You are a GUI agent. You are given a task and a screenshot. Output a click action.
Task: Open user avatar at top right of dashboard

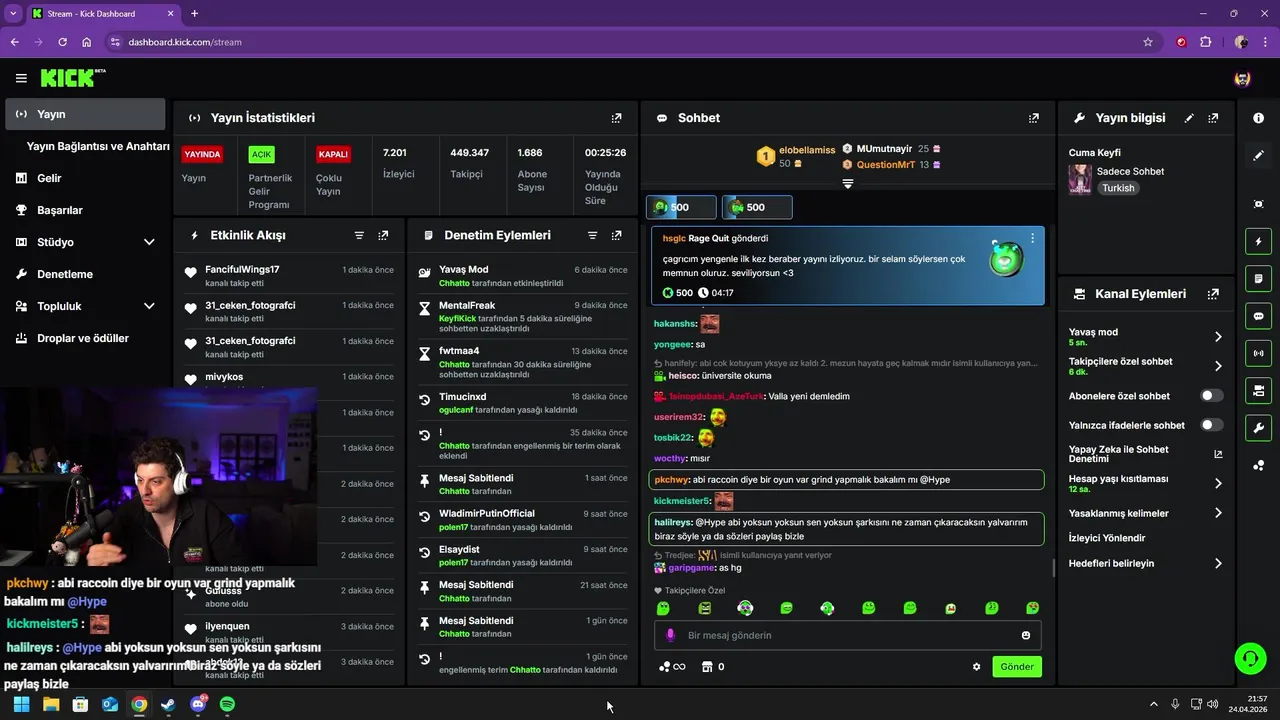(x=1242, y=78)
